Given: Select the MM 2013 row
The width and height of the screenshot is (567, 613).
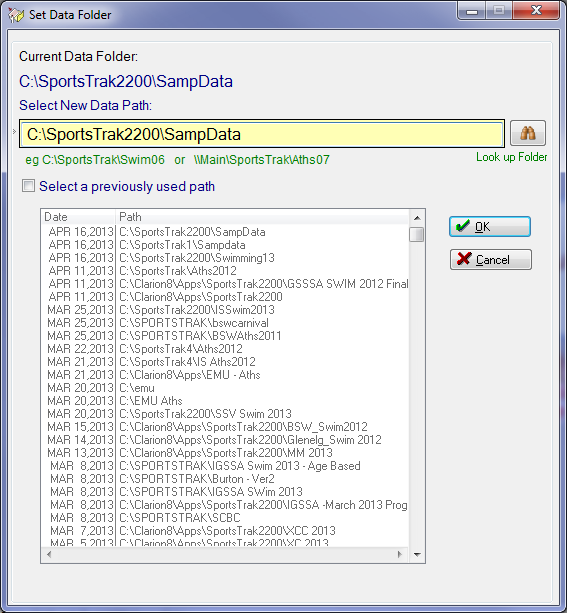Looking at the screenshot, I should (x=225, y=452).
